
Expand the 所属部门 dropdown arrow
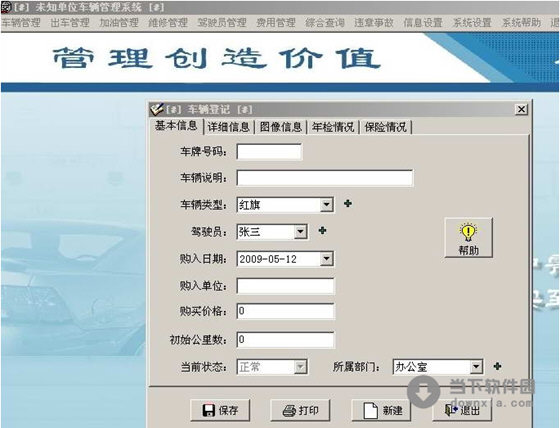pyautogui.click(x=476, y=367)
